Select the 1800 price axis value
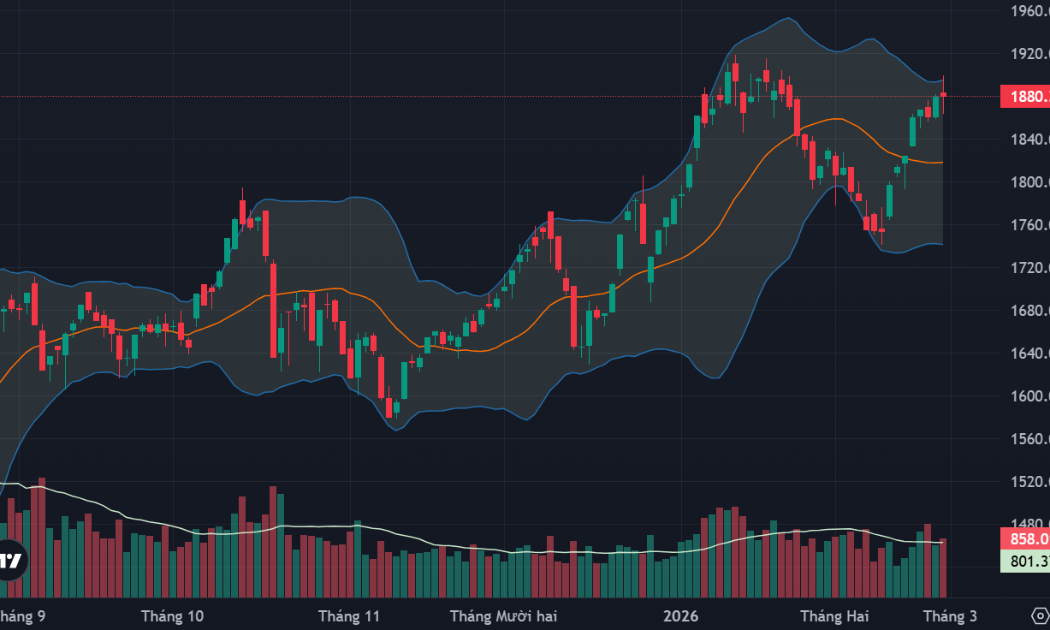The height and width of the screenshot is (630, 1050). click(1028, 183)
